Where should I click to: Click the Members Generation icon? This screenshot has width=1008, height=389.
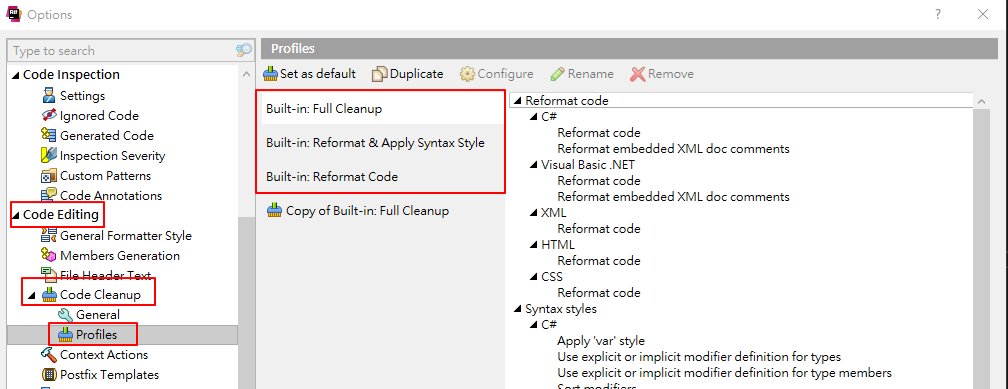pyautogui.click(x=48, y=255)
